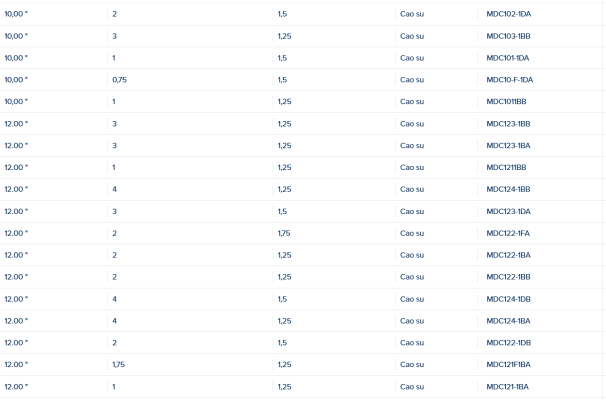Click the MDC124-1DB row entry
Screen dimensions: 606x400
508,299
